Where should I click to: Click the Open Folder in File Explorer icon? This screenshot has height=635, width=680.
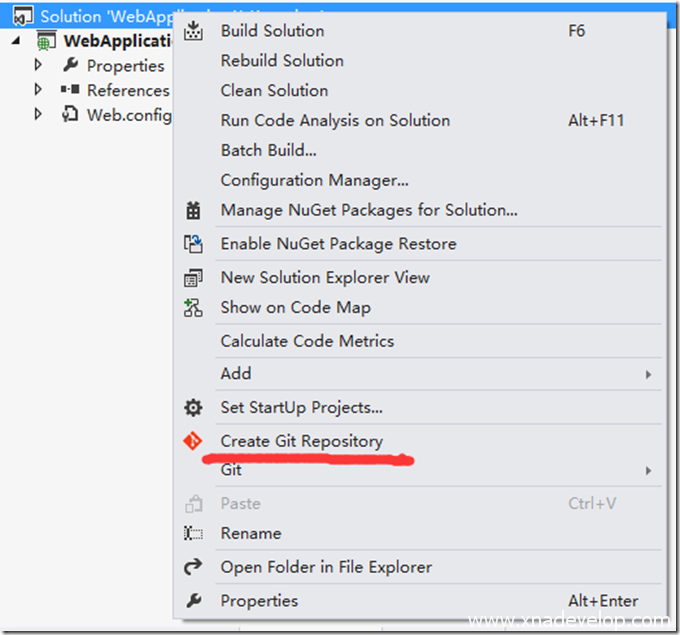pos(194,568)
